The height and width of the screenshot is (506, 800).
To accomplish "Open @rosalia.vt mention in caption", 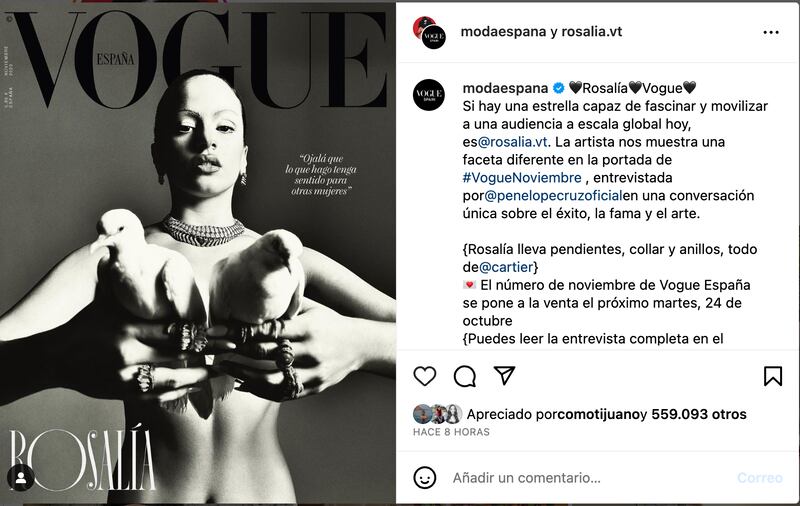I will [x=512, y=142].
